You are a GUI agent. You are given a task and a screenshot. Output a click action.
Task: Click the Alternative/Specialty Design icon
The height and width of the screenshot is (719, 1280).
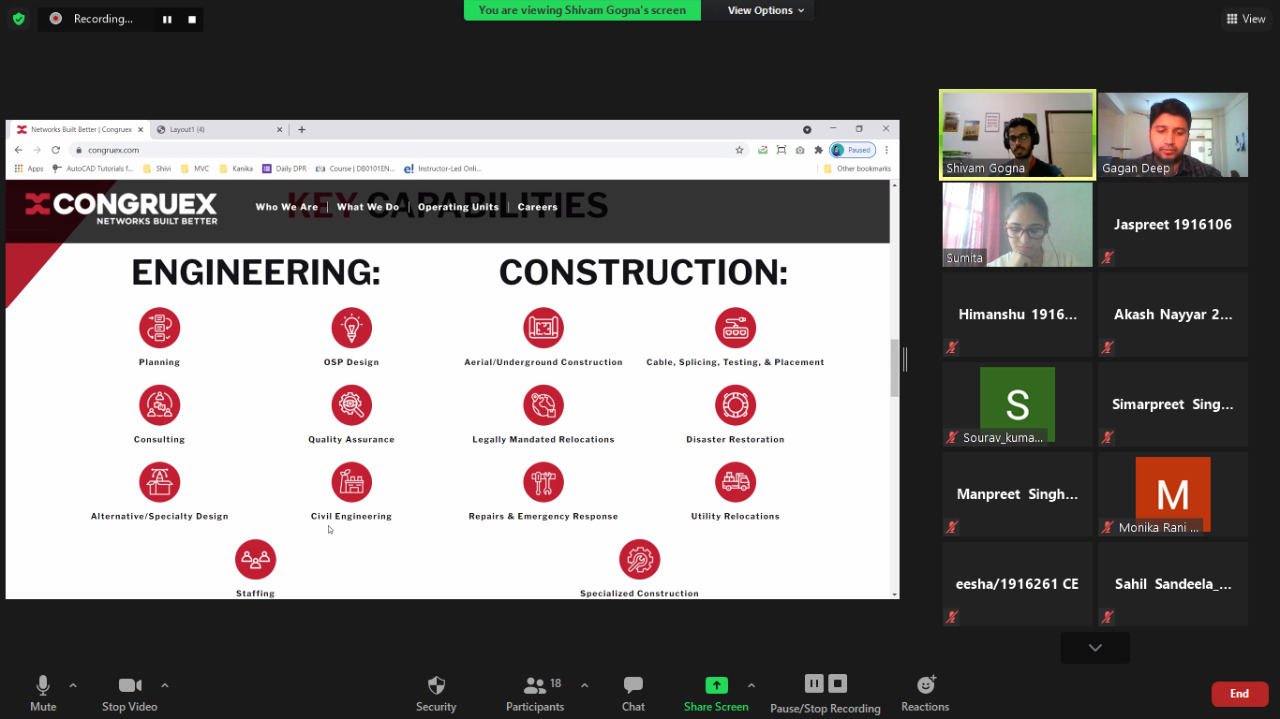coord(159,482)
